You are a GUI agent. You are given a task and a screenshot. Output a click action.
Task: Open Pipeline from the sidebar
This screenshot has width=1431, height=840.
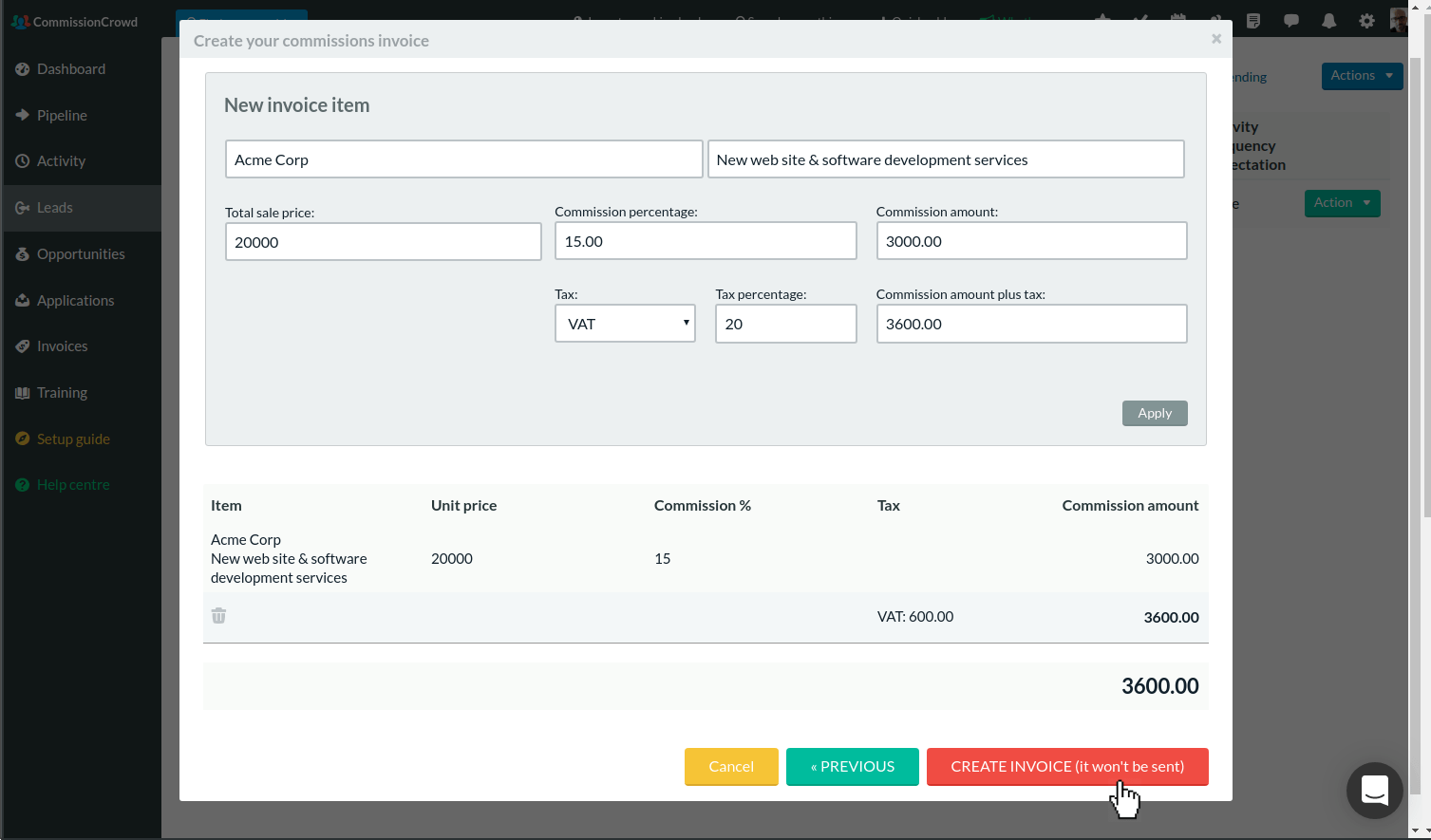click(x=62, y=116)
